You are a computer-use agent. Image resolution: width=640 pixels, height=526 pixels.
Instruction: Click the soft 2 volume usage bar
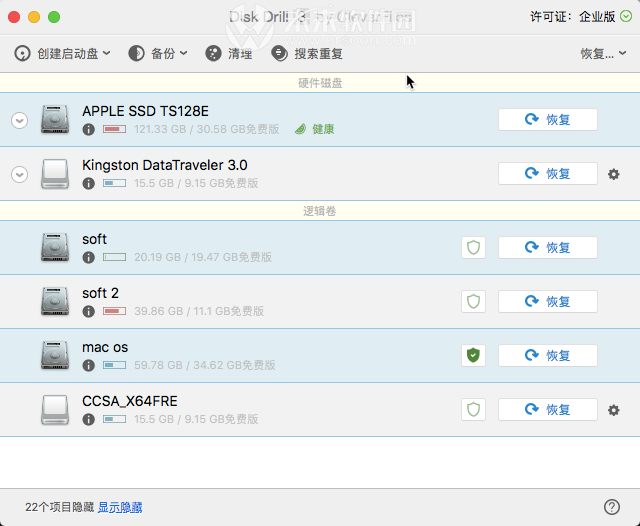coord(114,311)
